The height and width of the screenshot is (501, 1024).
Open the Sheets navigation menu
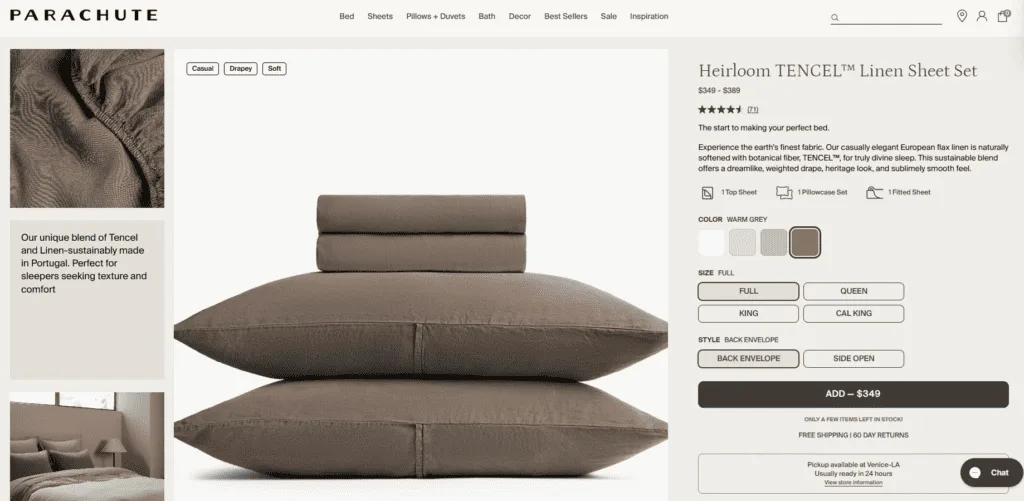[x=380, y=16]
